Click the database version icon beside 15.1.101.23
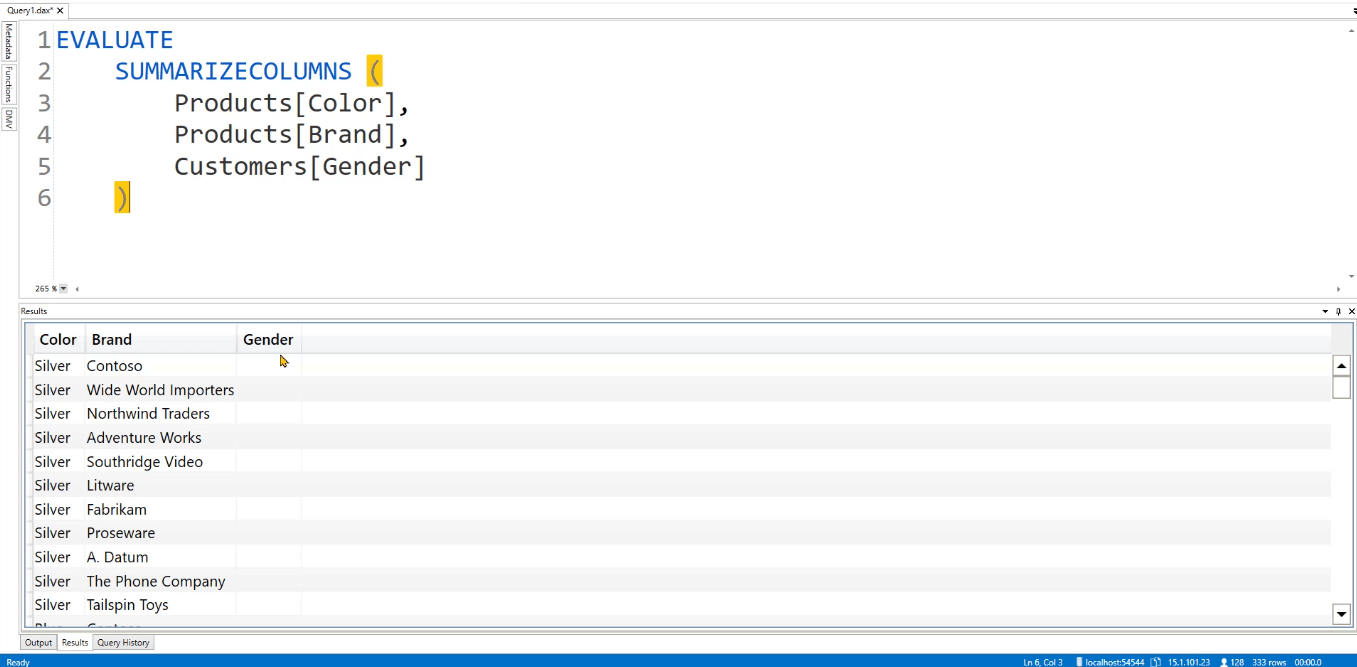This screenshot has width=1357, height=667. coord(1156,662)
